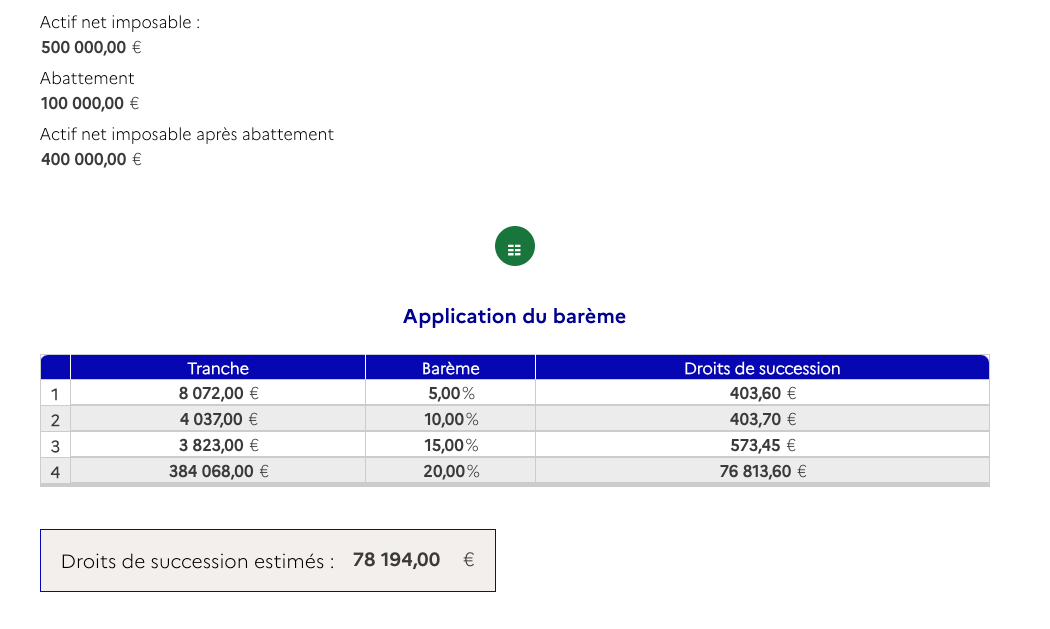Select tranche value 3 823,00 €
This screenshot has width=1050, height=629.
pos(218,445)
